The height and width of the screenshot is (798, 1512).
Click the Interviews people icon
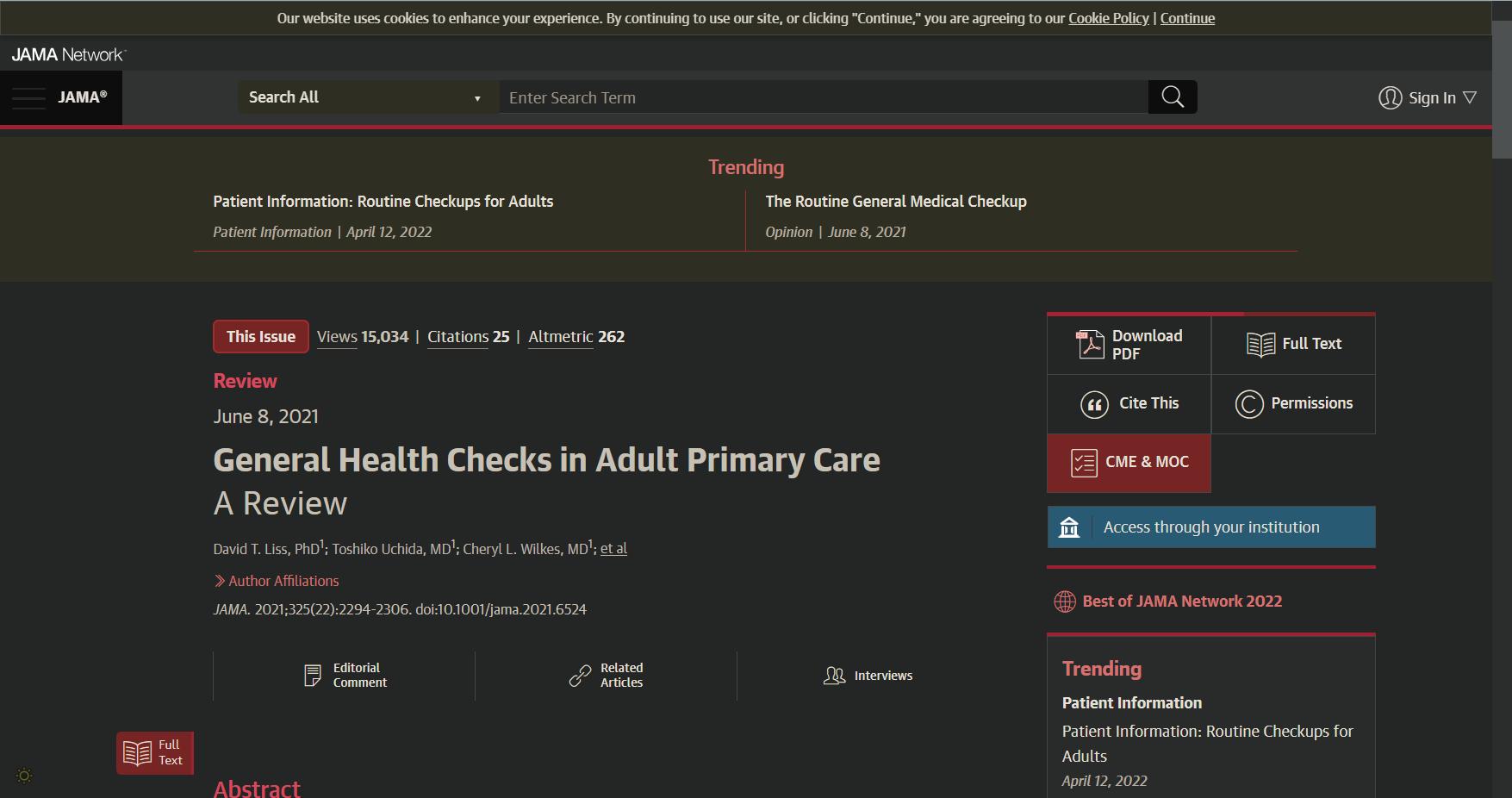point(834,676)
